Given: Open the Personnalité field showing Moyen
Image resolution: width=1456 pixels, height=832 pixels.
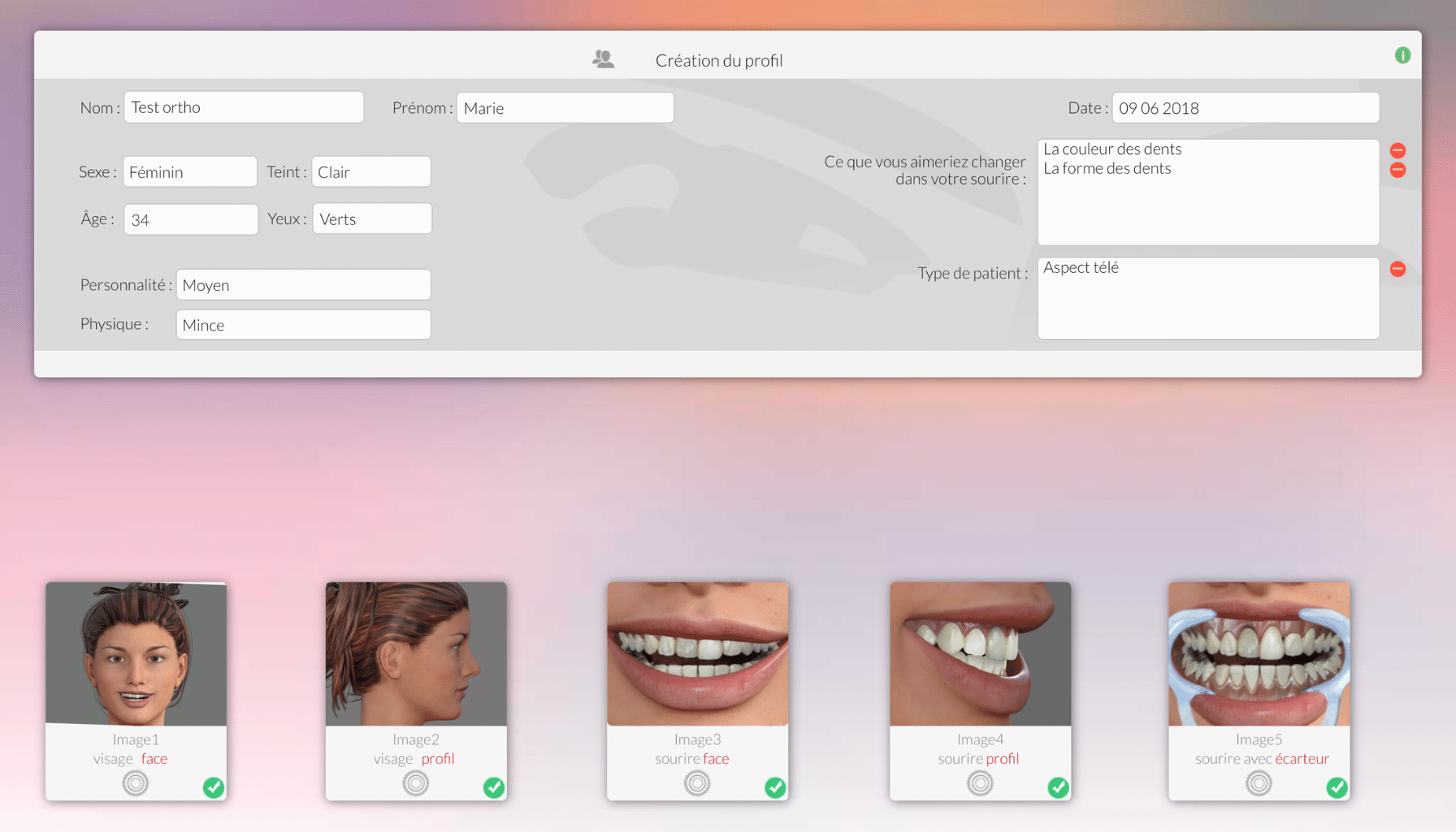Looking at the screenshot, I should coord(303,284).
